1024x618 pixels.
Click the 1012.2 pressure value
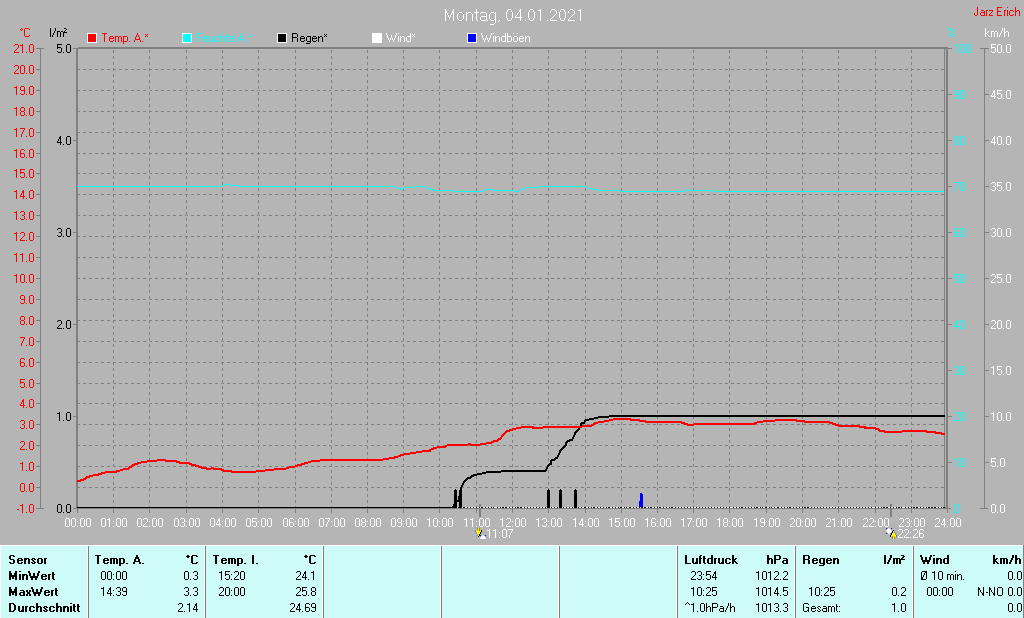point(772,576)
